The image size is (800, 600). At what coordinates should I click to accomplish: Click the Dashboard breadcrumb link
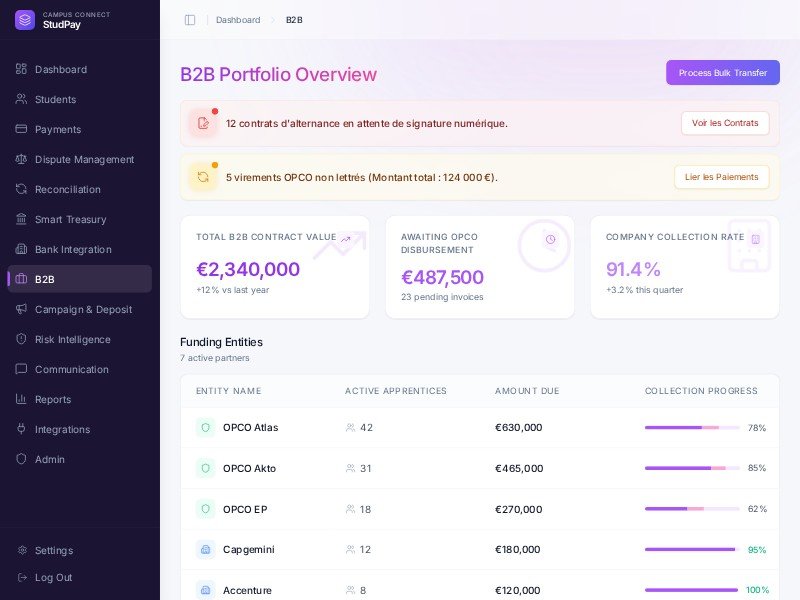coord(238,20)
